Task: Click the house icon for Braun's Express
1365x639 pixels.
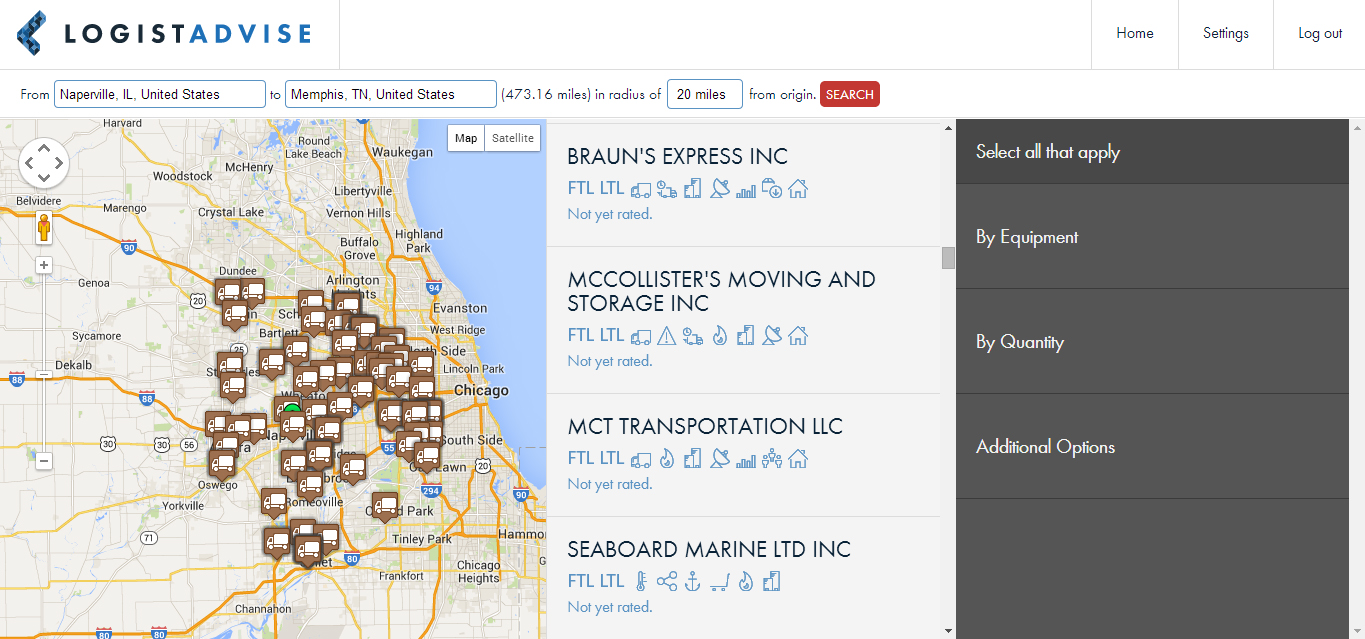Action: (x=797, y=188)
